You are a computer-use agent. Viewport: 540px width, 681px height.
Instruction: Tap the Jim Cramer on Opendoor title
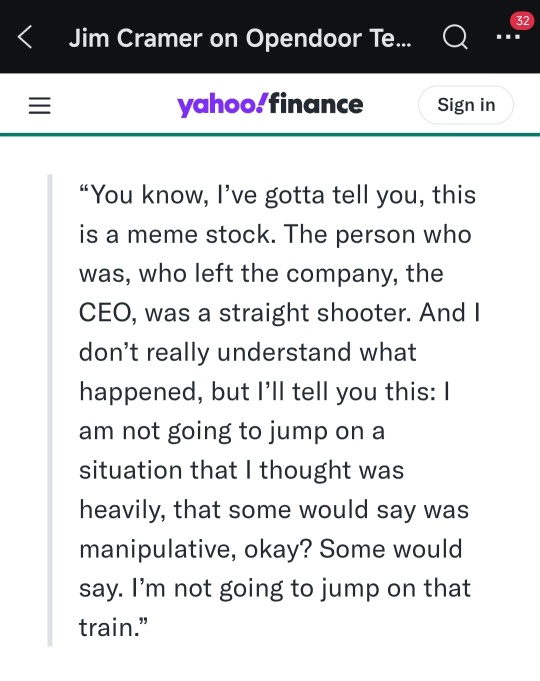[x=240, y=38]
